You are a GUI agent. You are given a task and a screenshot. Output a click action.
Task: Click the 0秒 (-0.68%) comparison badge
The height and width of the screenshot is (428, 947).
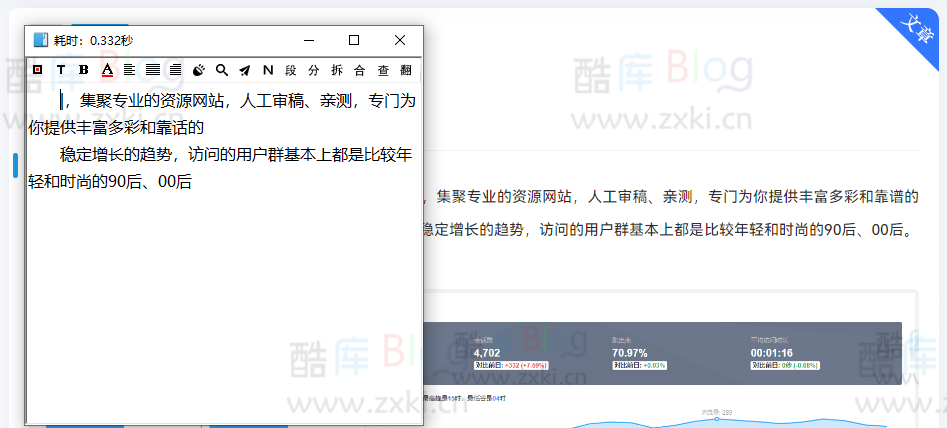(x=785, y=365)
